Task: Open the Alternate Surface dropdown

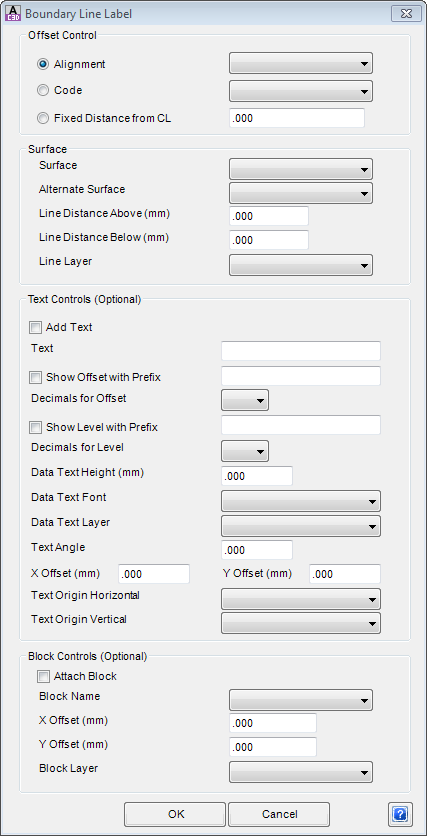Action: coord(301,193)
